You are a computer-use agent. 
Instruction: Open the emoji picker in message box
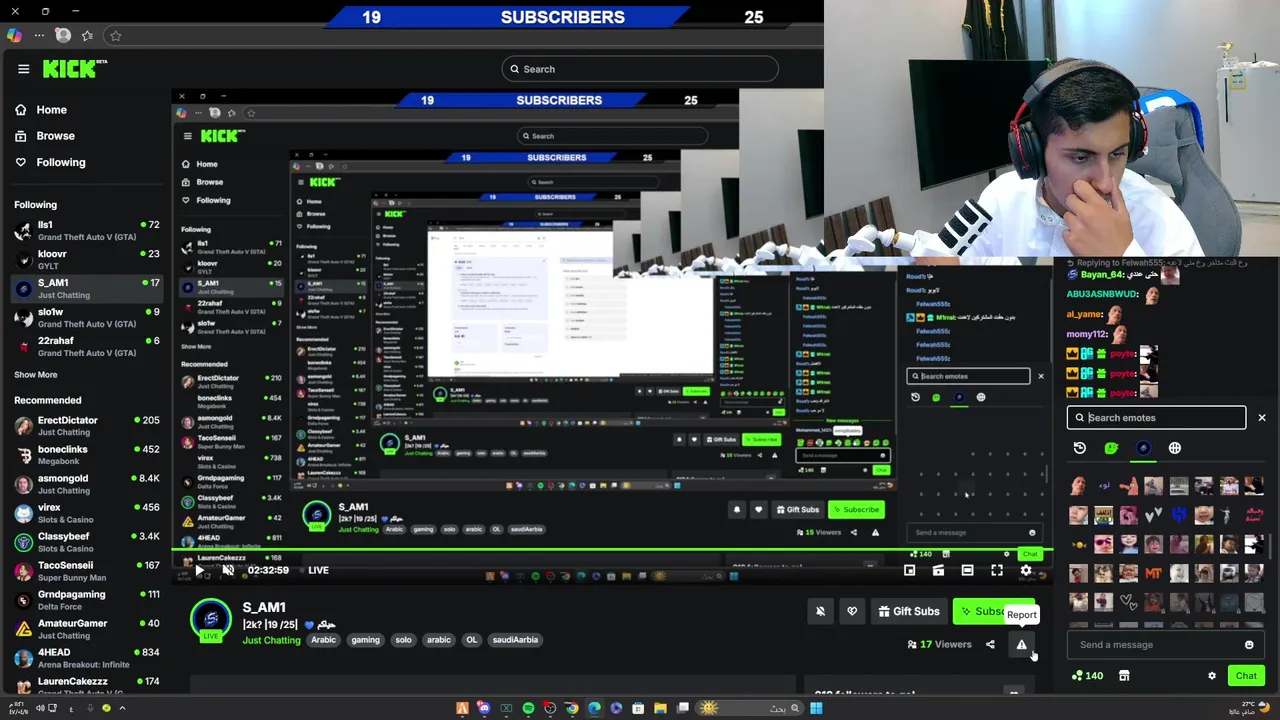pos(1249,645)
